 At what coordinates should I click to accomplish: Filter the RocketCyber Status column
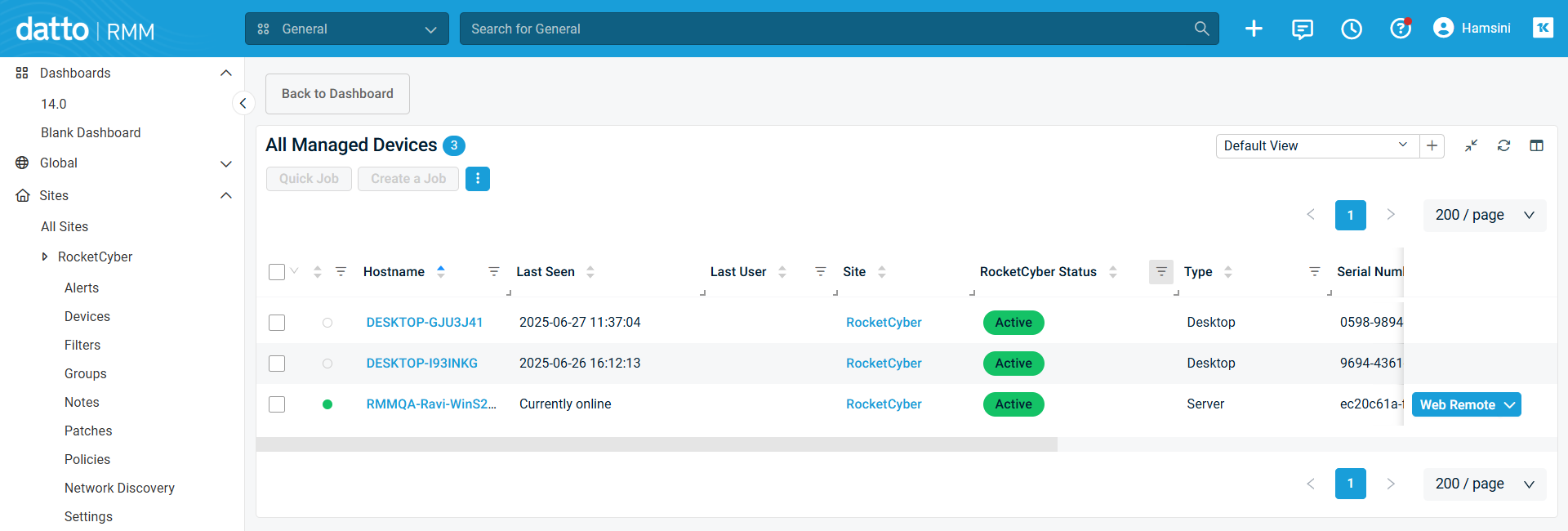(x=1161, y=272)
